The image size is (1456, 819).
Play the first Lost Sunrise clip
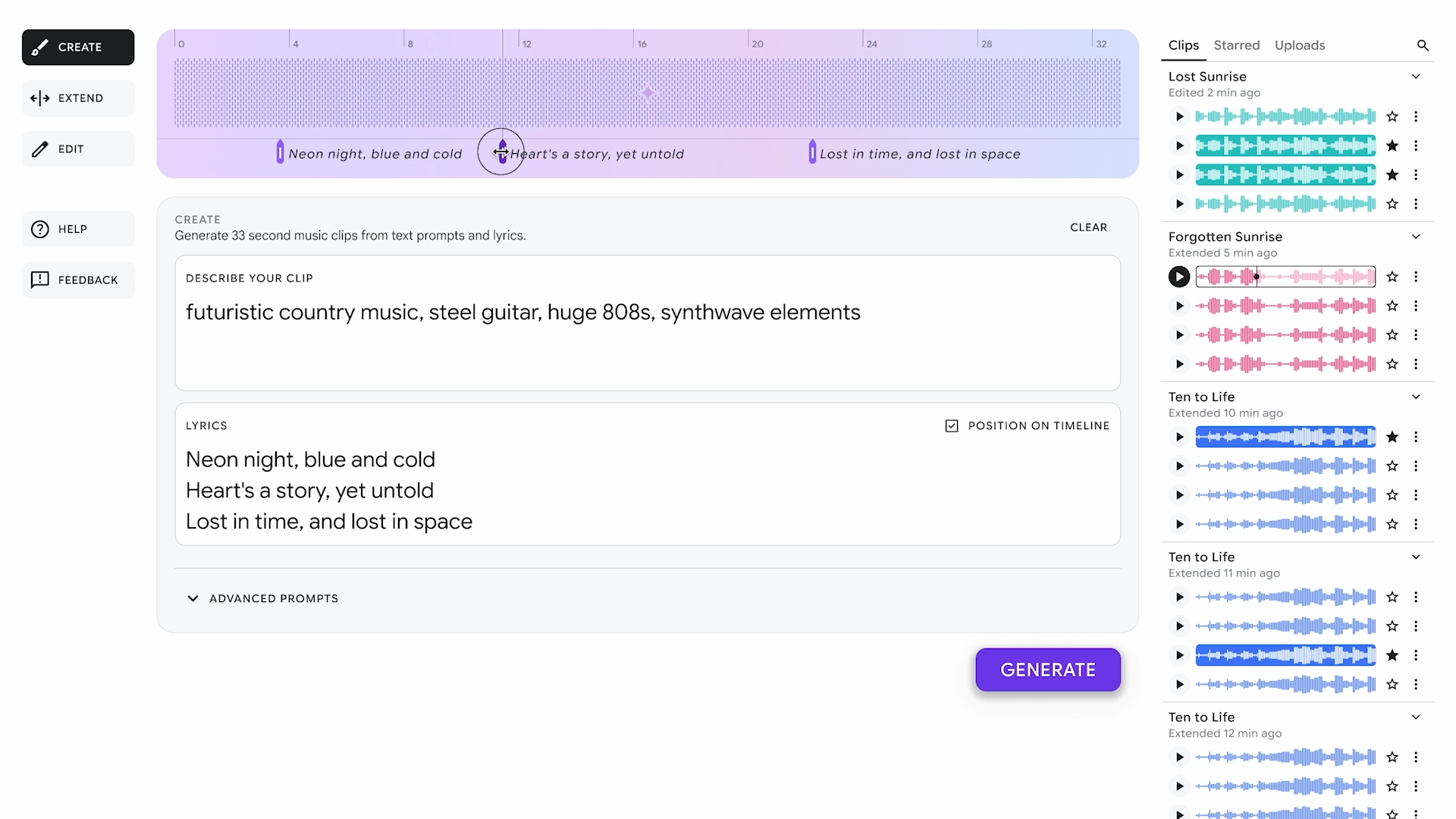pos(1179,117)
